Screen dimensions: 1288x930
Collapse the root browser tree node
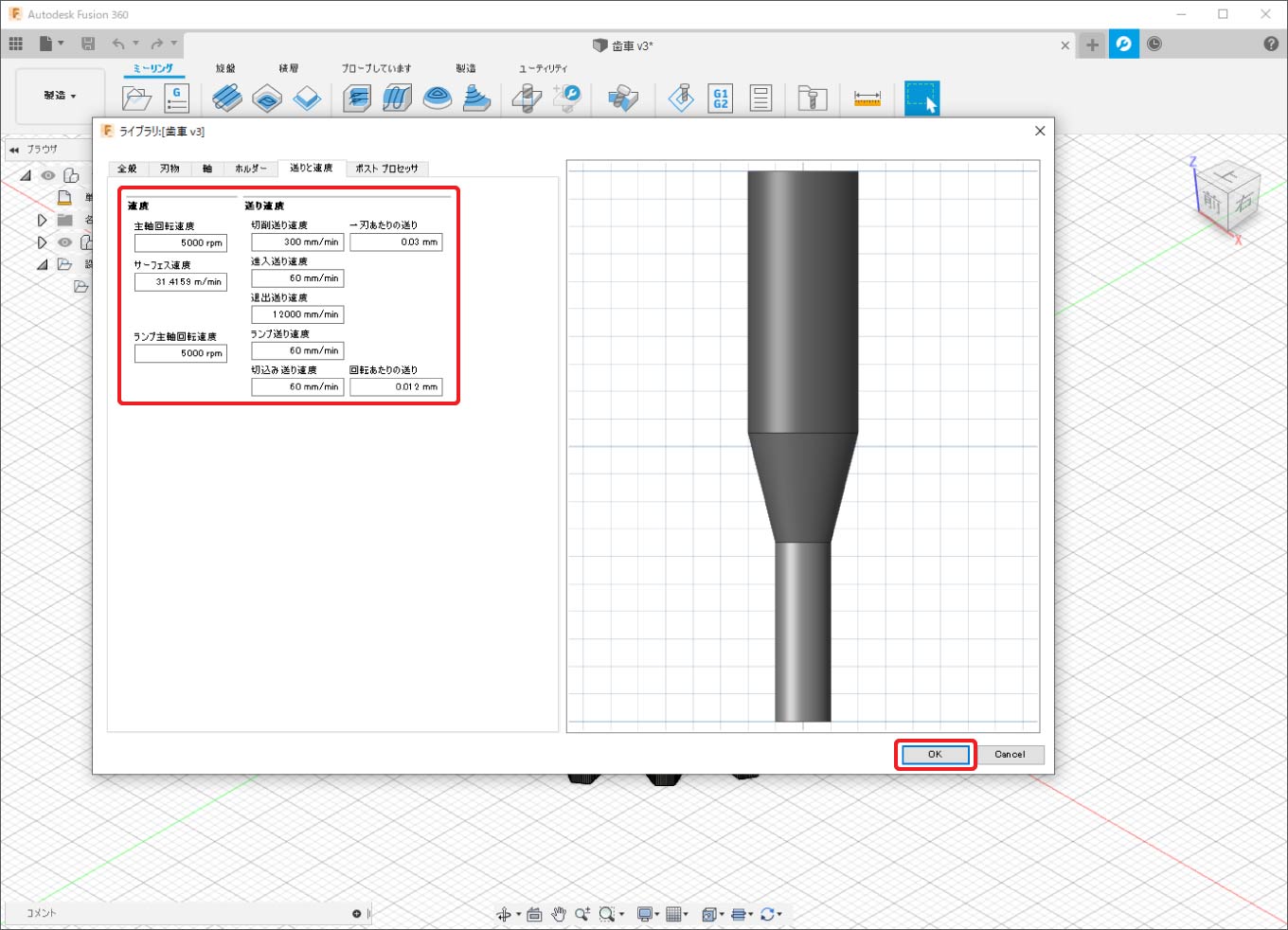pyautogui.click(x=26, y=175)
